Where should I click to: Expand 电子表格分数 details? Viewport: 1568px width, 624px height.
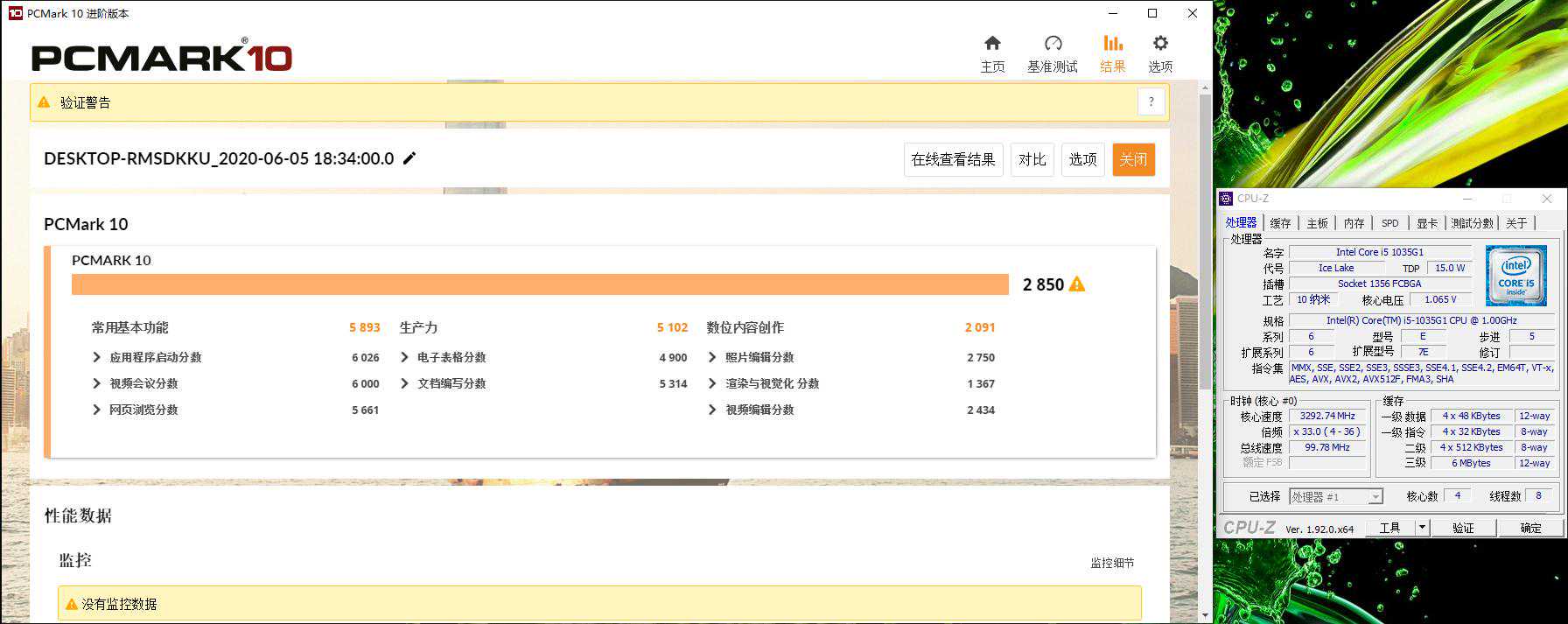coord(404,357)
